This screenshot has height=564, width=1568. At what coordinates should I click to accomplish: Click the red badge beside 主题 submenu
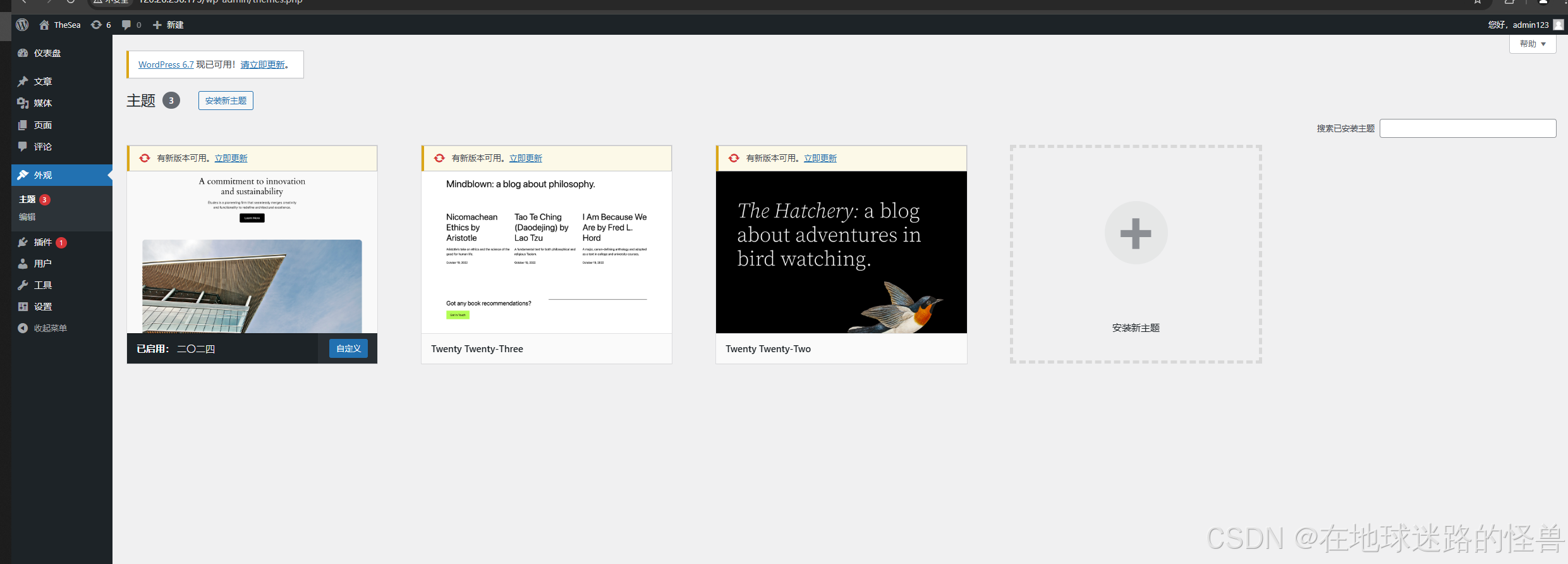pyautogui.click(x=45, y=200)
